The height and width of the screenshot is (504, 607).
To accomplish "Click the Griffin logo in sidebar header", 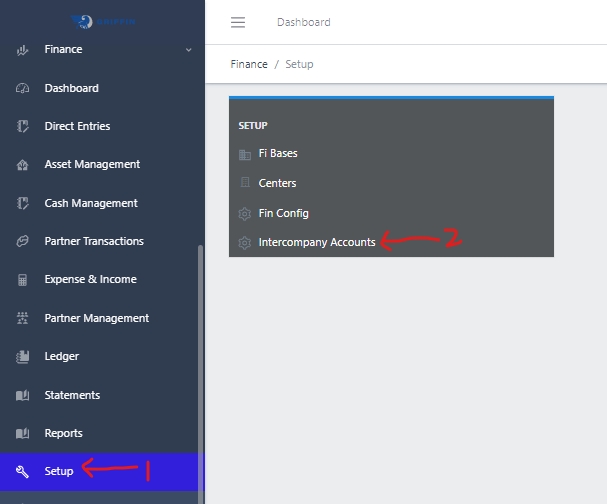I will [x=103, y=22].
